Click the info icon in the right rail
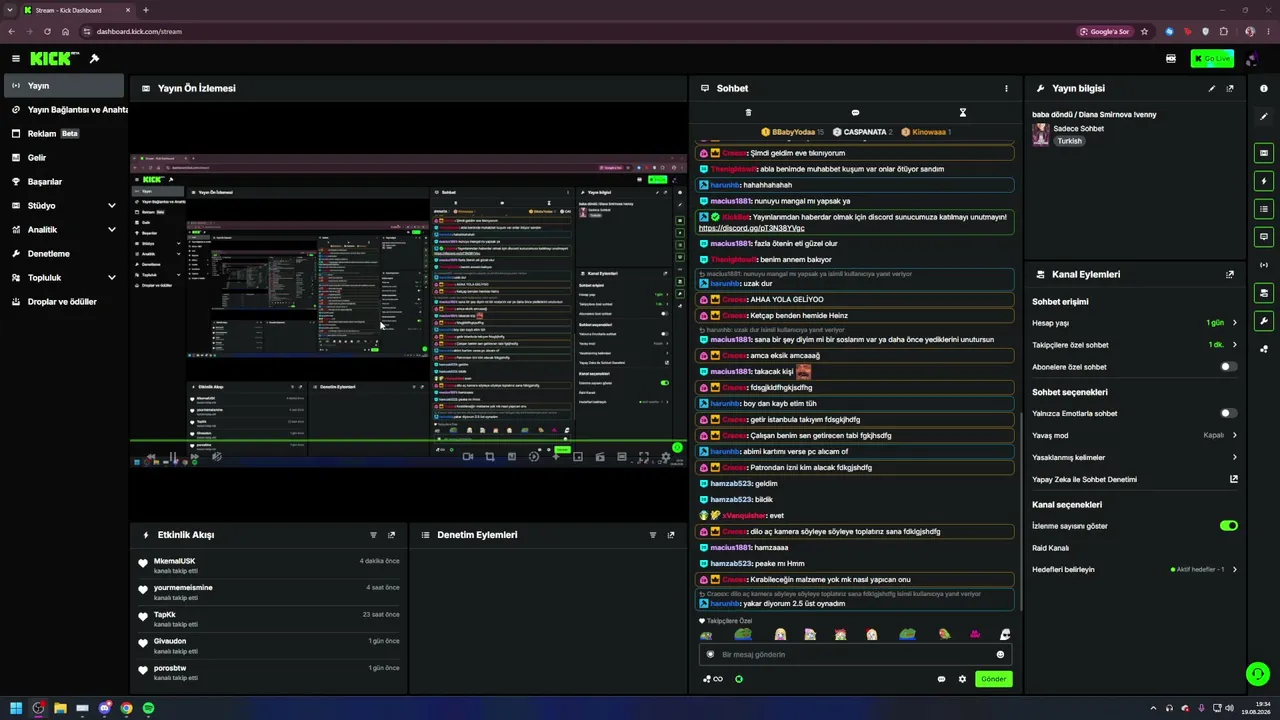 click(x=1264, y=89)
